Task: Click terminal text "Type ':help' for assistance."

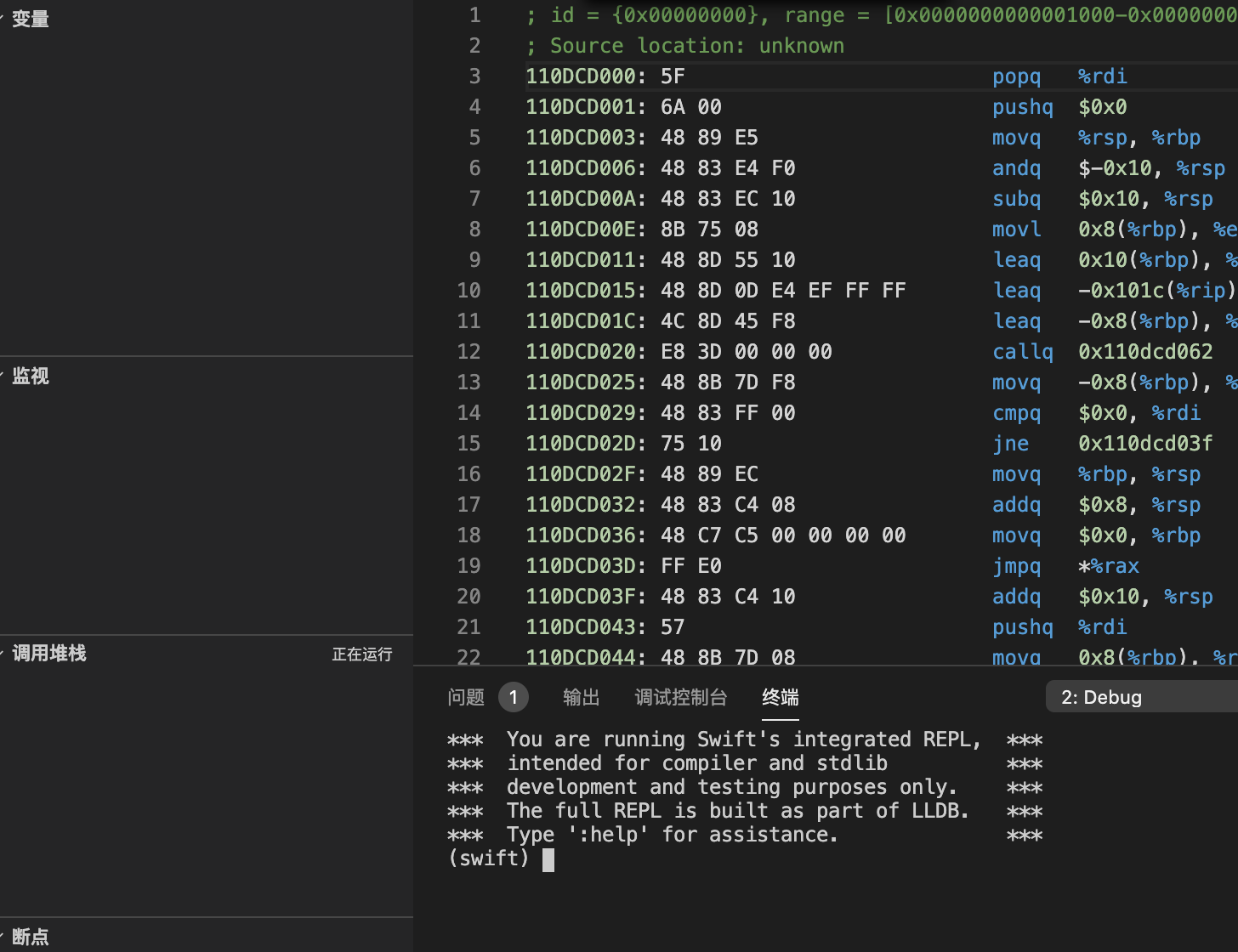Action: click(673, 835)
